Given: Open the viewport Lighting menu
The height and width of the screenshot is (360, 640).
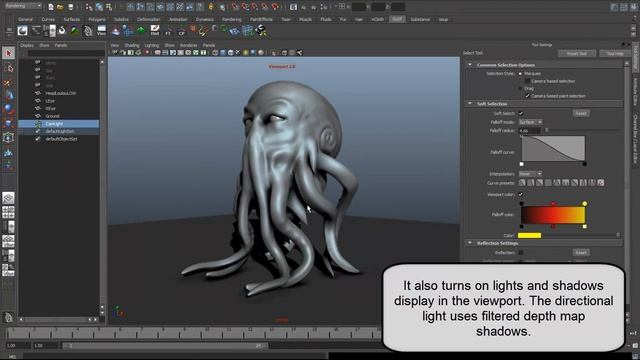Looking at the screenshot, I should [x=152, y=45].
